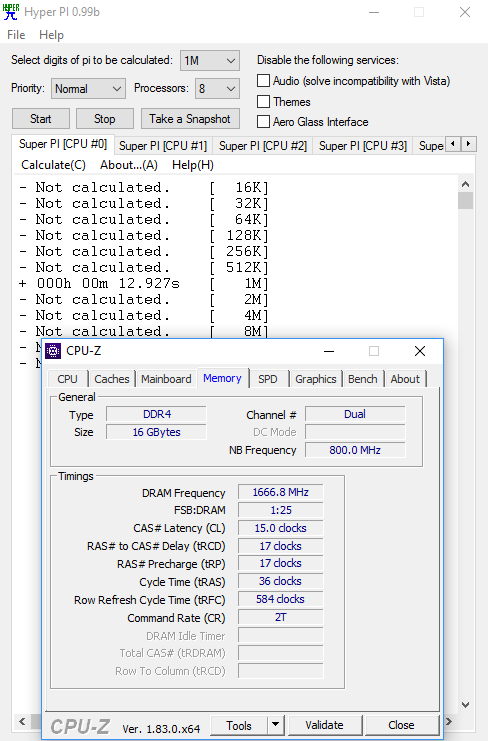Open the Graphics tab in CPU-Z
This screenshot has width=488, height=741.
pos(316,379)
